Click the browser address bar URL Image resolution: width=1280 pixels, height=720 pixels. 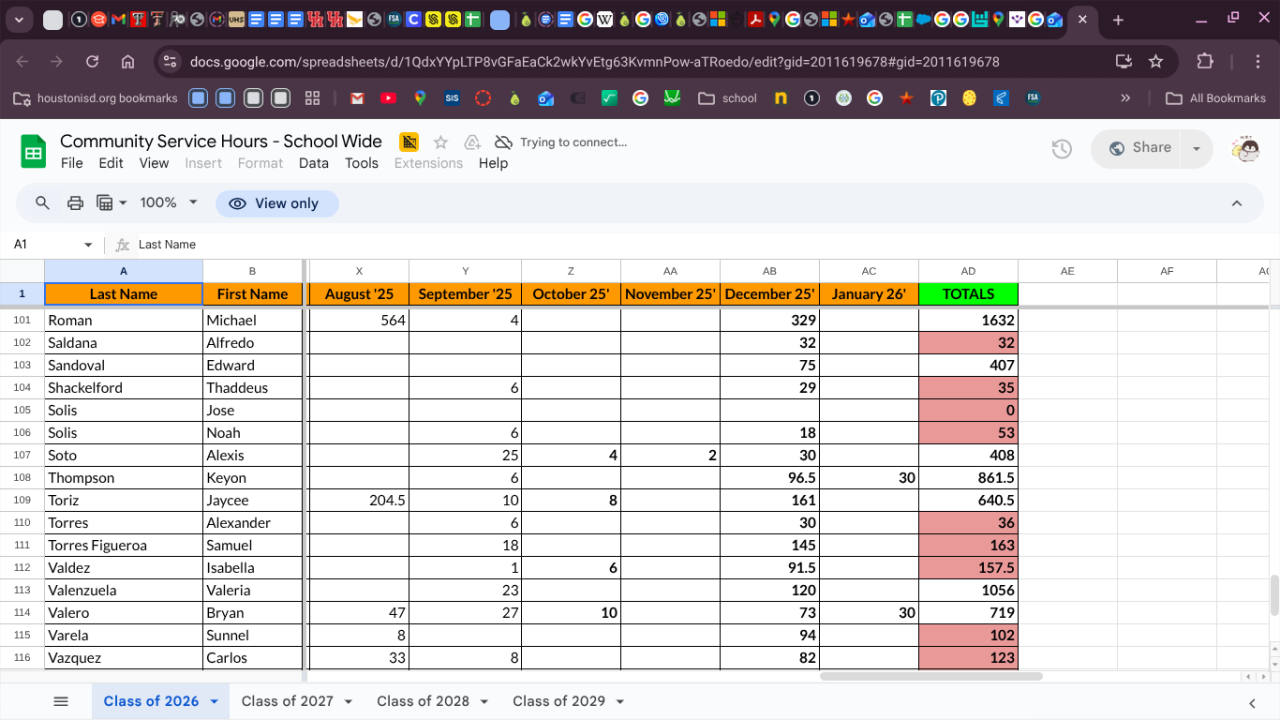pyautogui.click(x=594, y=62)
